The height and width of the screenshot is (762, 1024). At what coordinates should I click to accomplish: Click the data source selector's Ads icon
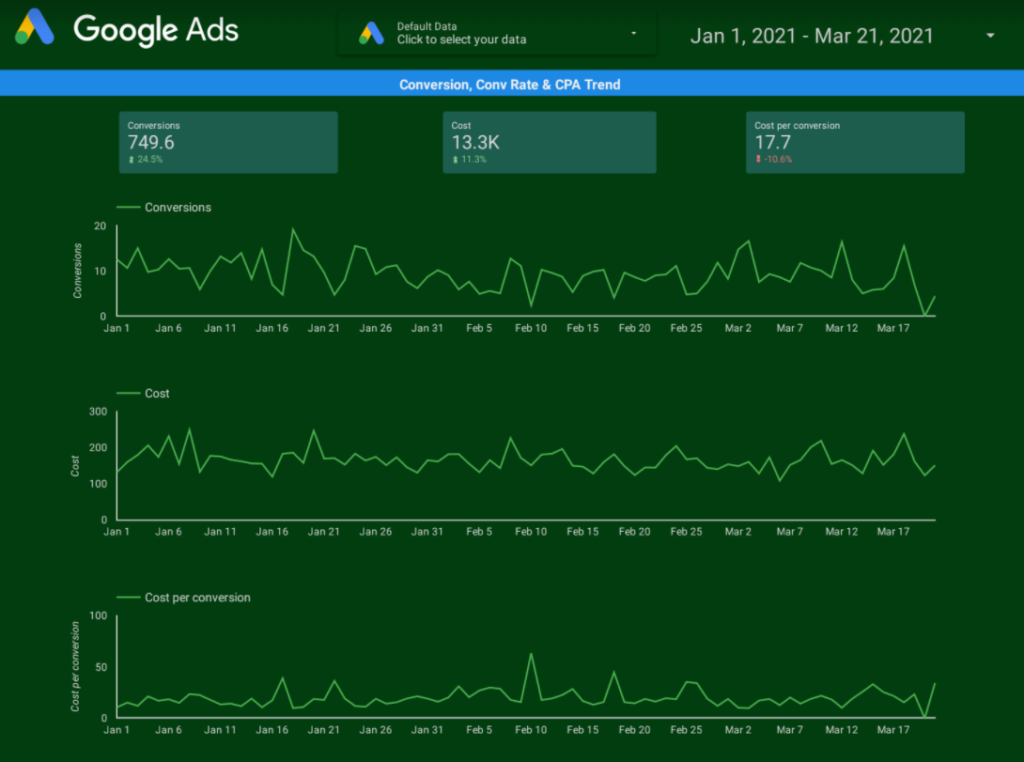[371, 33]
